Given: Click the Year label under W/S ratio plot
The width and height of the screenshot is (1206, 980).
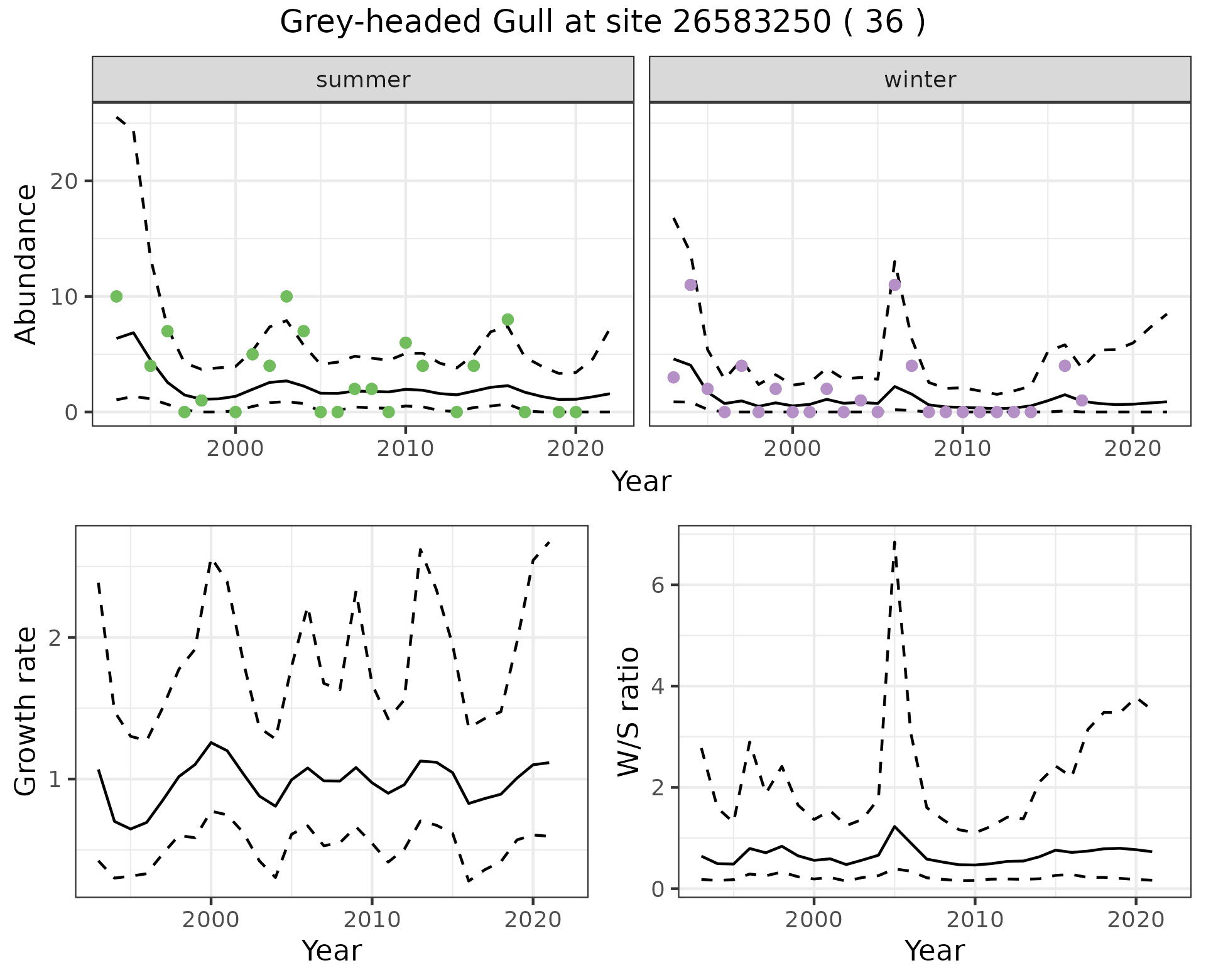Looking at the screenshot, I should tap(934, 950).
